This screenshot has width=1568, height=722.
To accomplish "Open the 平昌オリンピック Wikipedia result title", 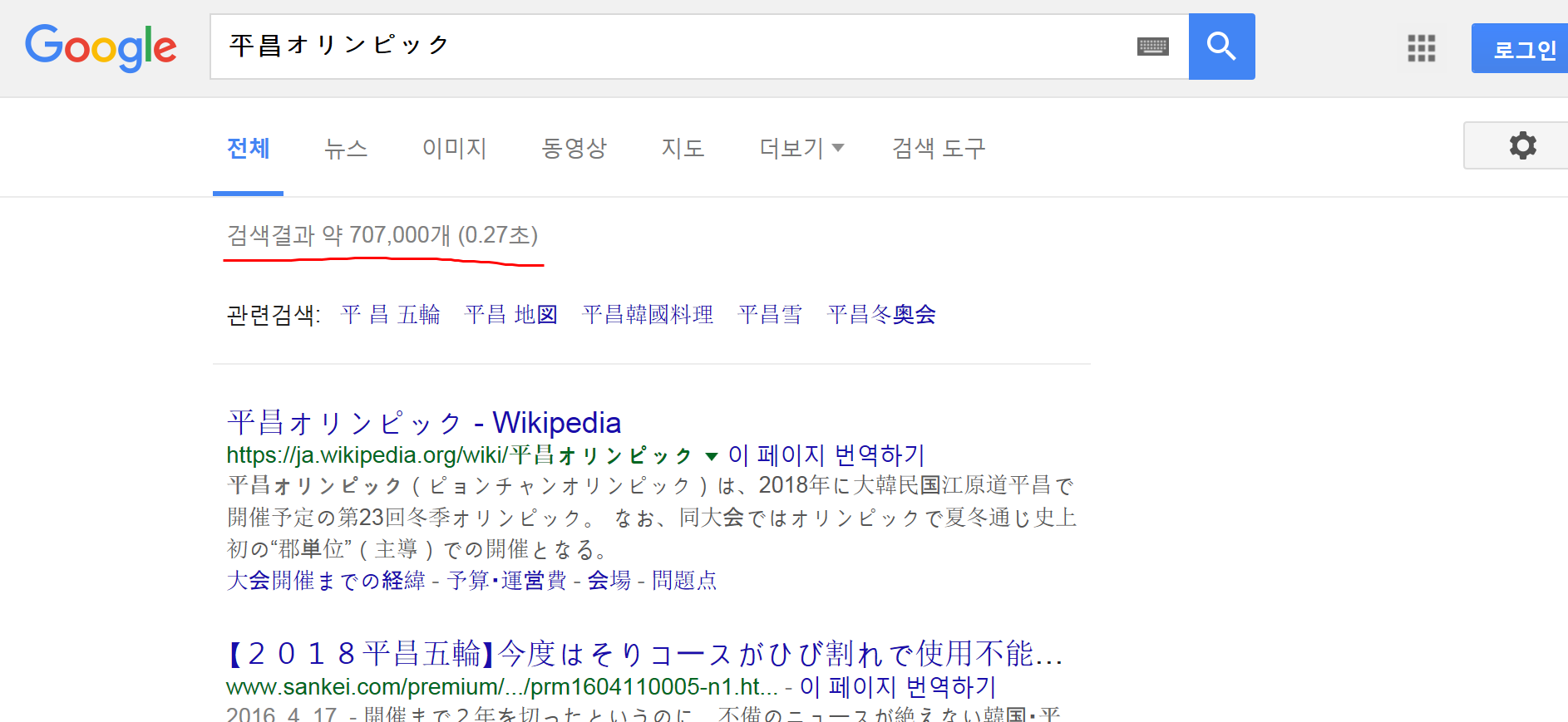I will point(423,423).
